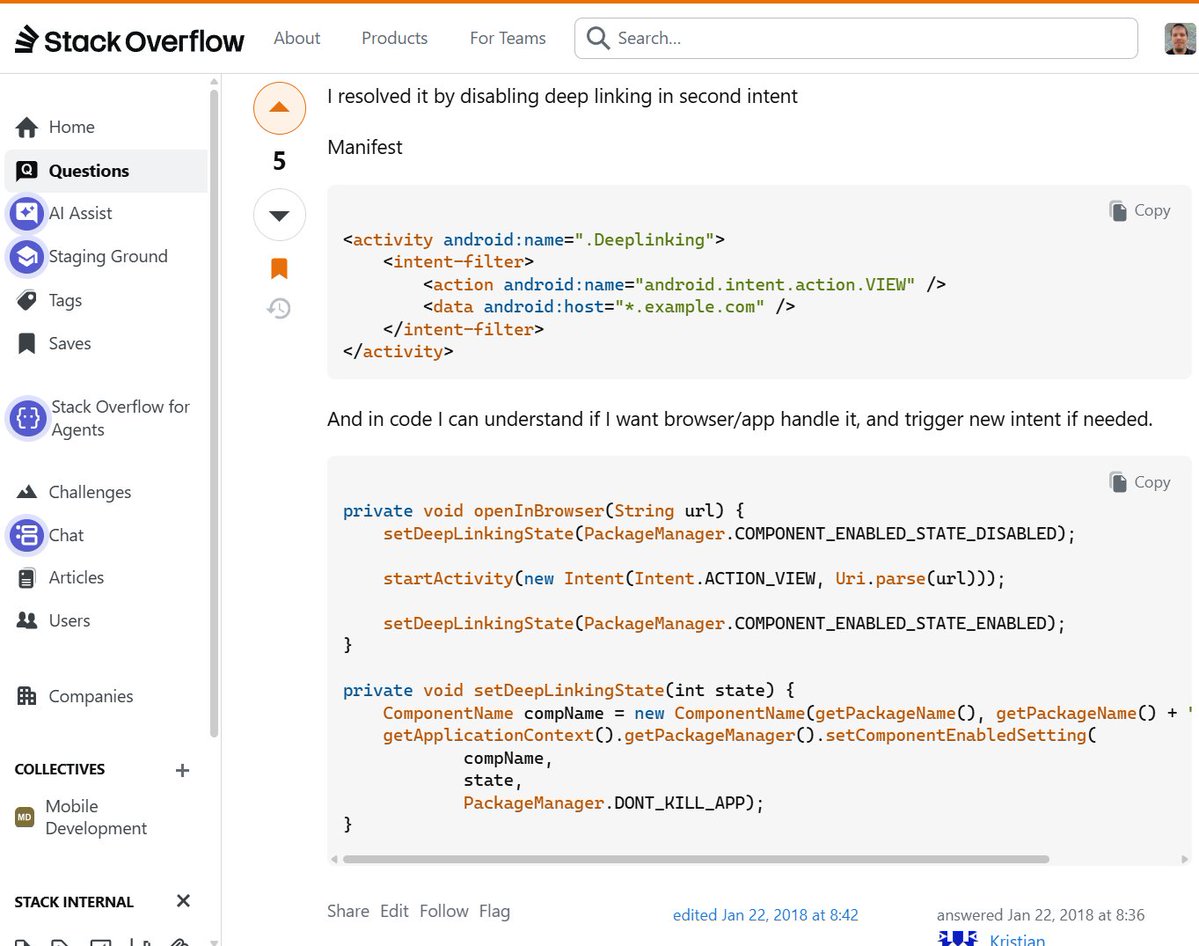Click the 'Manifest' paragraph text

[x=365, y=147]
